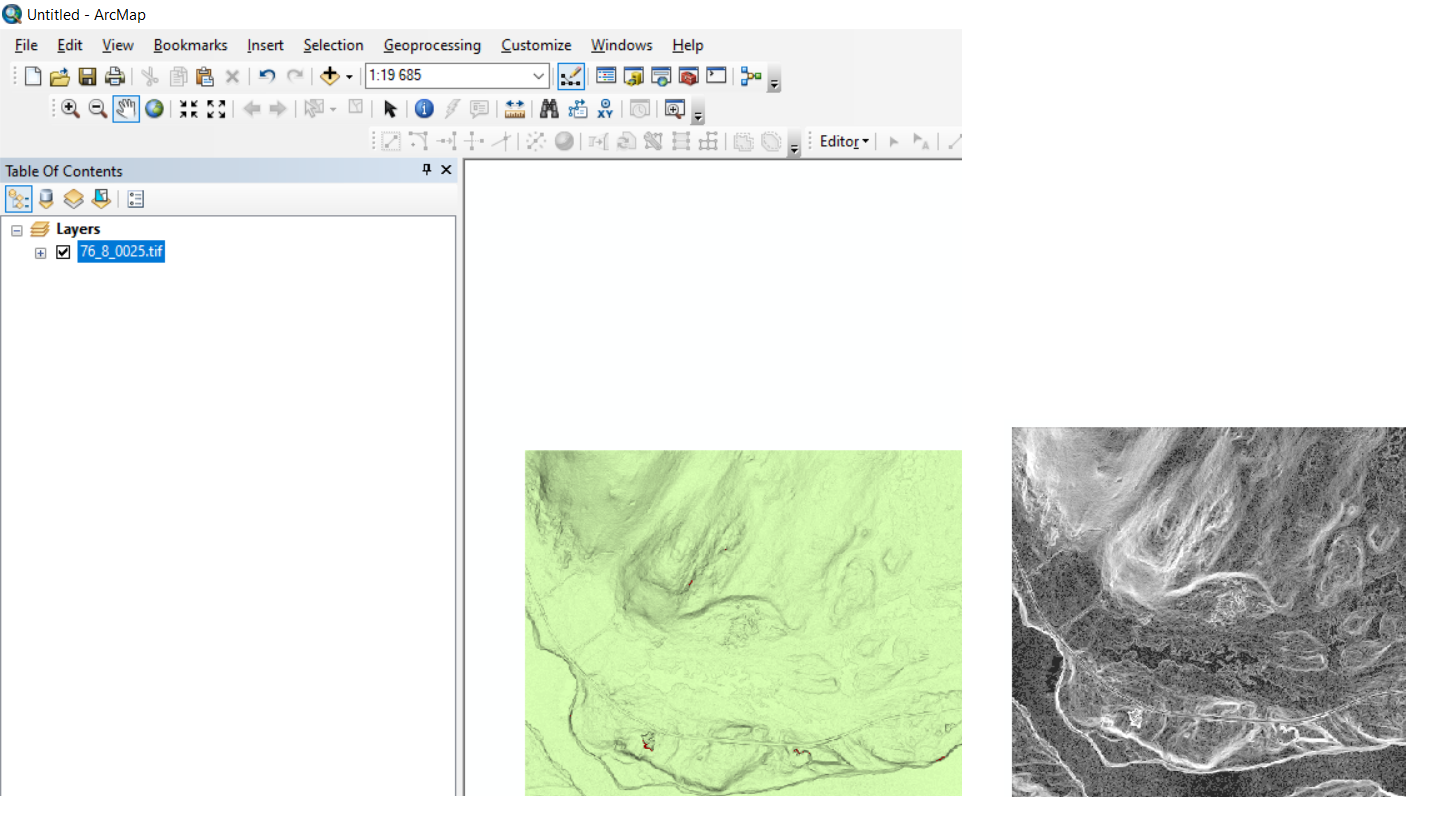Collapse the Layers data frame

16,229
